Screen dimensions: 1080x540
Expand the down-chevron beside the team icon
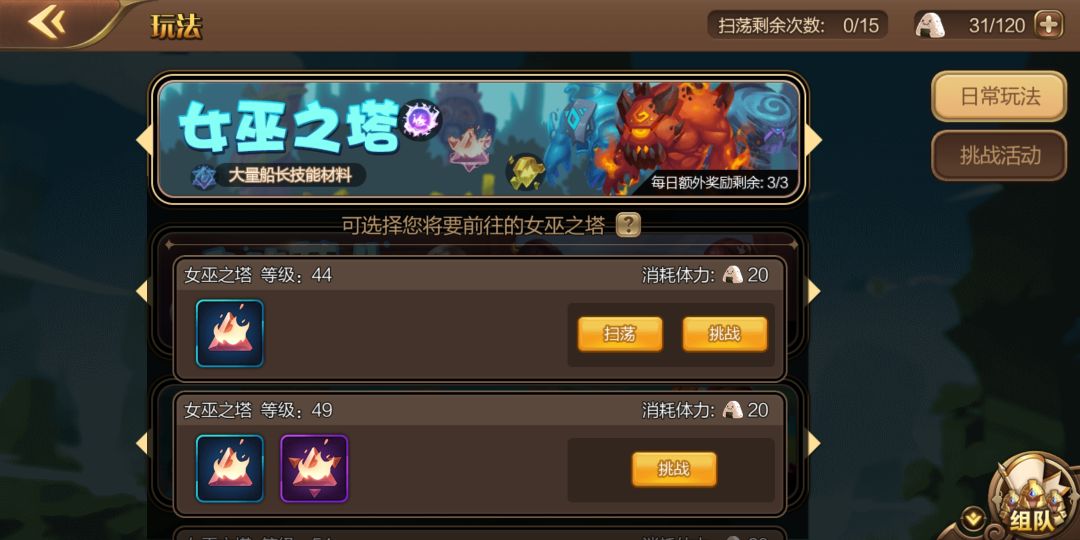click(973, 515)
